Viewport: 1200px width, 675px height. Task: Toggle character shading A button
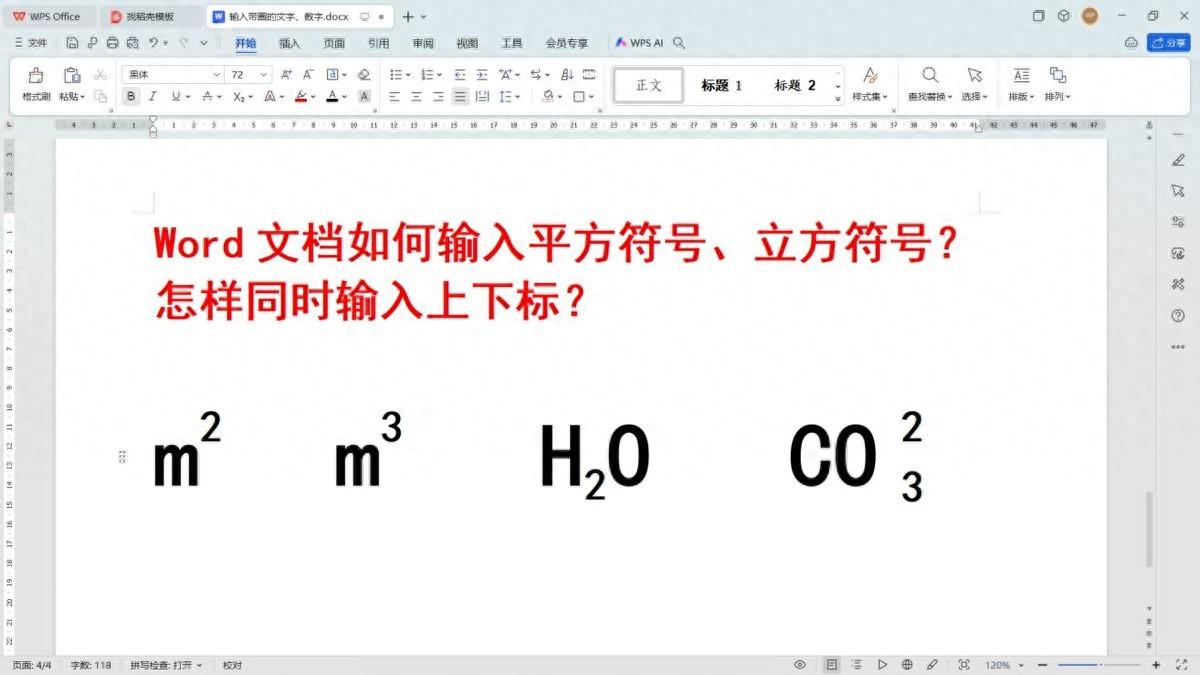click(364, 97)
